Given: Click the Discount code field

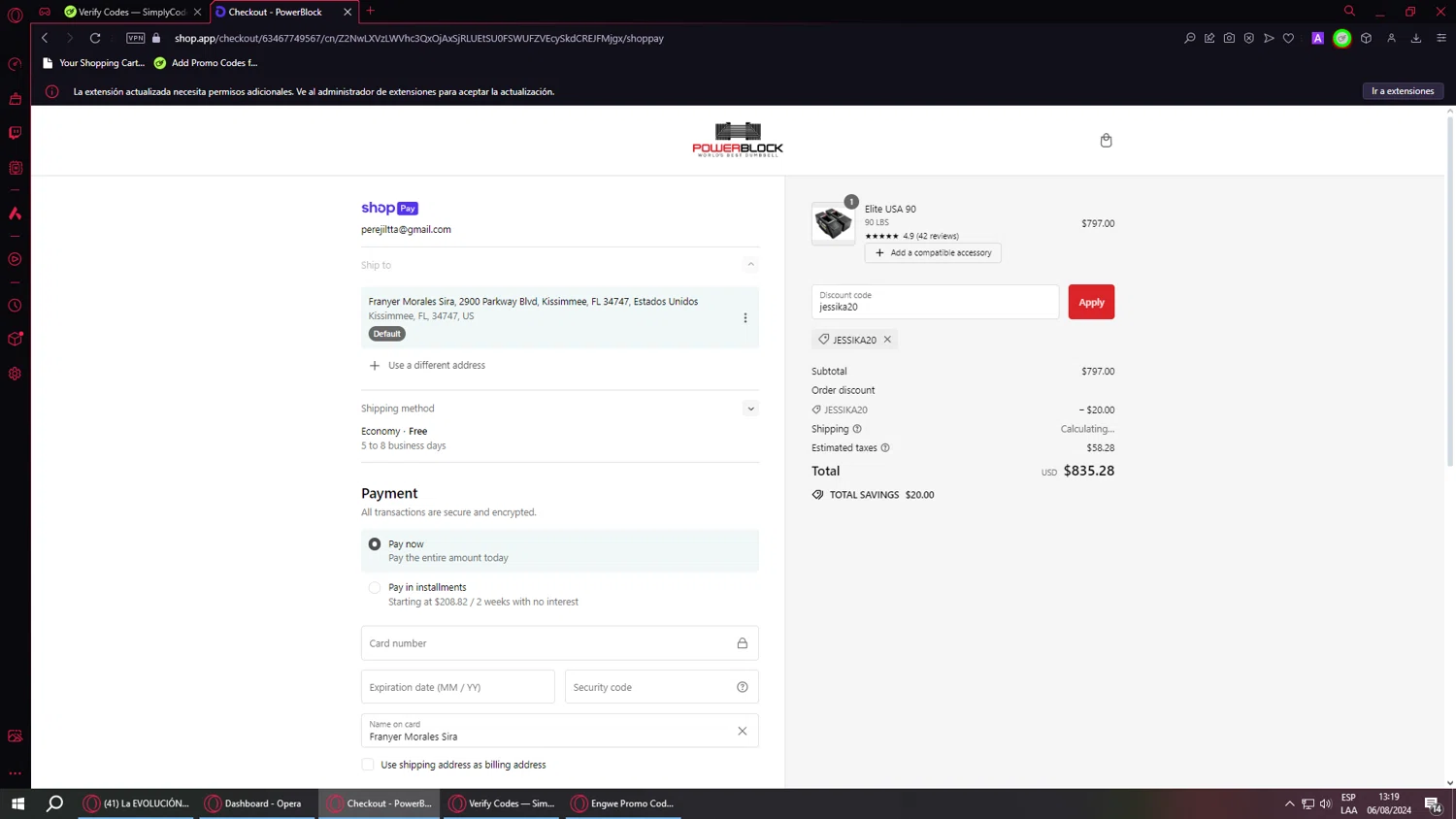Looking at the screenshot, I should [935, 302].
